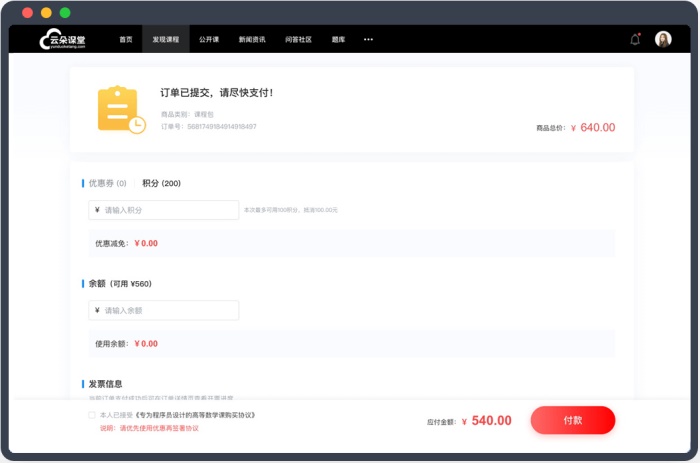Click the yellow minimize window dot
Screen dimensions: 700x463
[46, 13]
